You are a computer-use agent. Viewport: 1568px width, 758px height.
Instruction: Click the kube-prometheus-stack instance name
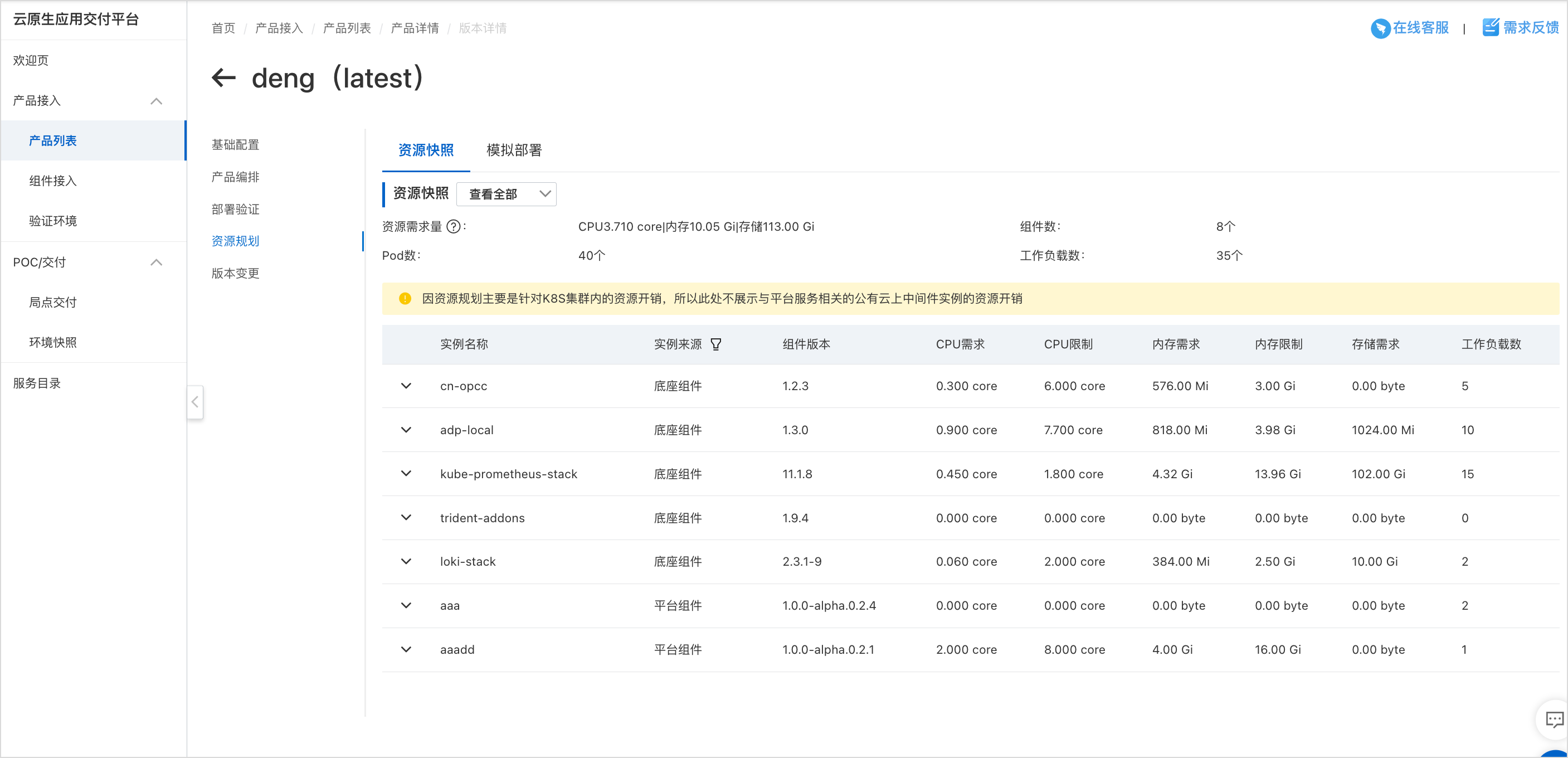click(x=508, y=474)
